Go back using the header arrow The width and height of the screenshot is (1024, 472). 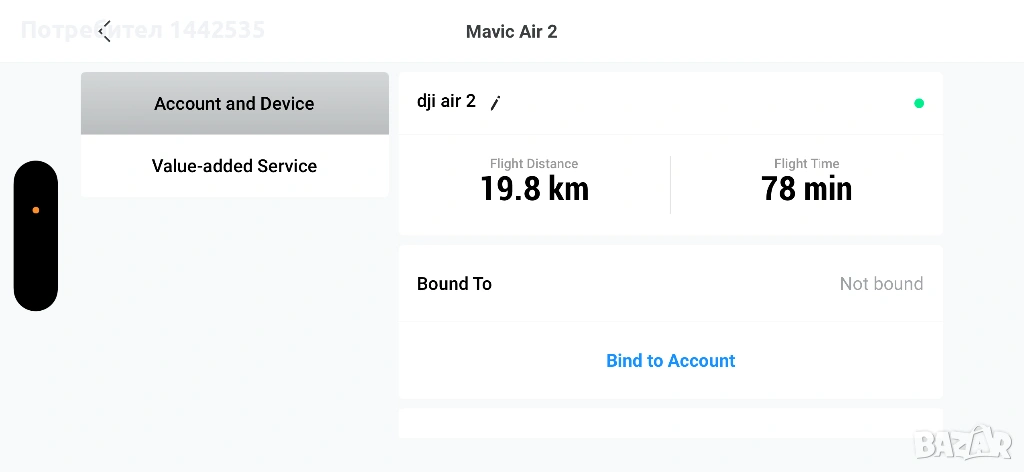click(105, 31)
